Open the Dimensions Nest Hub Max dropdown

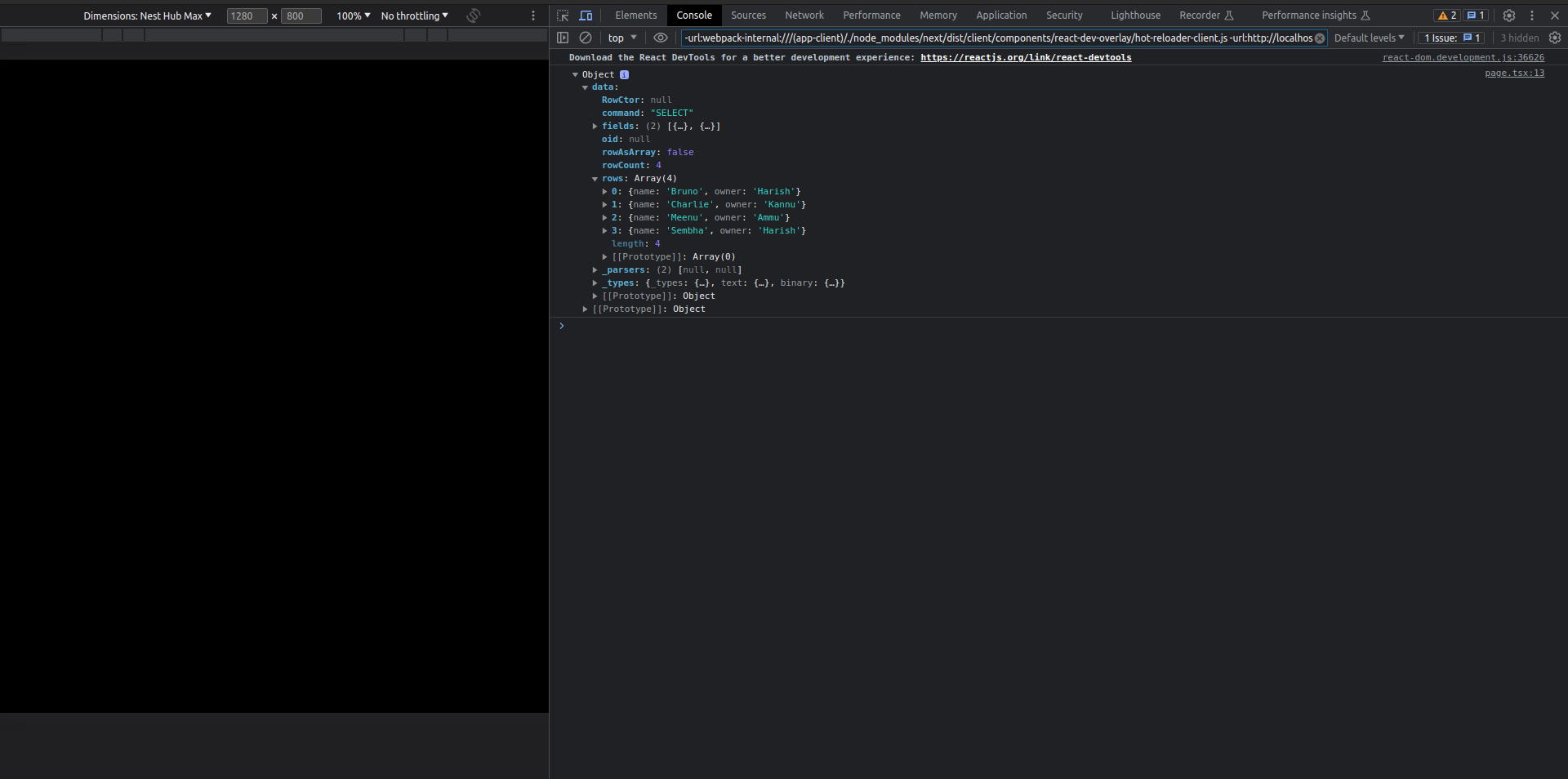(147, 16)
